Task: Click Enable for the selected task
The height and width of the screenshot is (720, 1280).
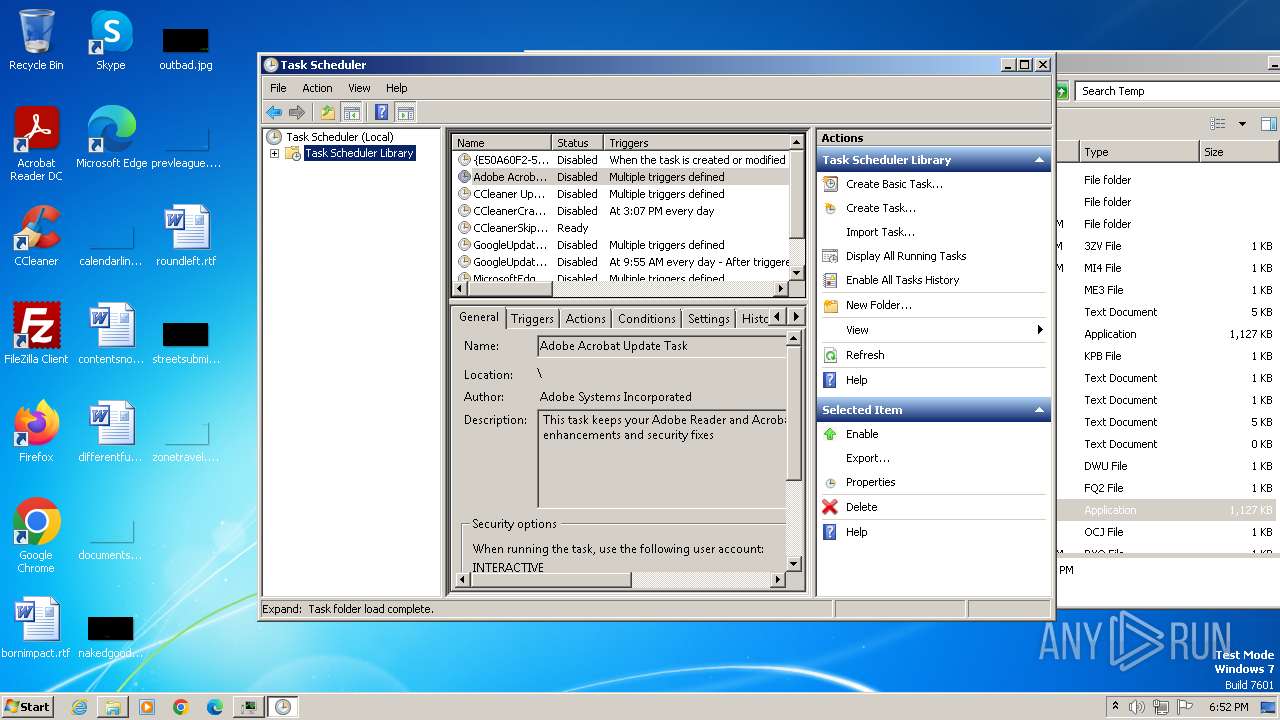Action: tap(862, 434)
